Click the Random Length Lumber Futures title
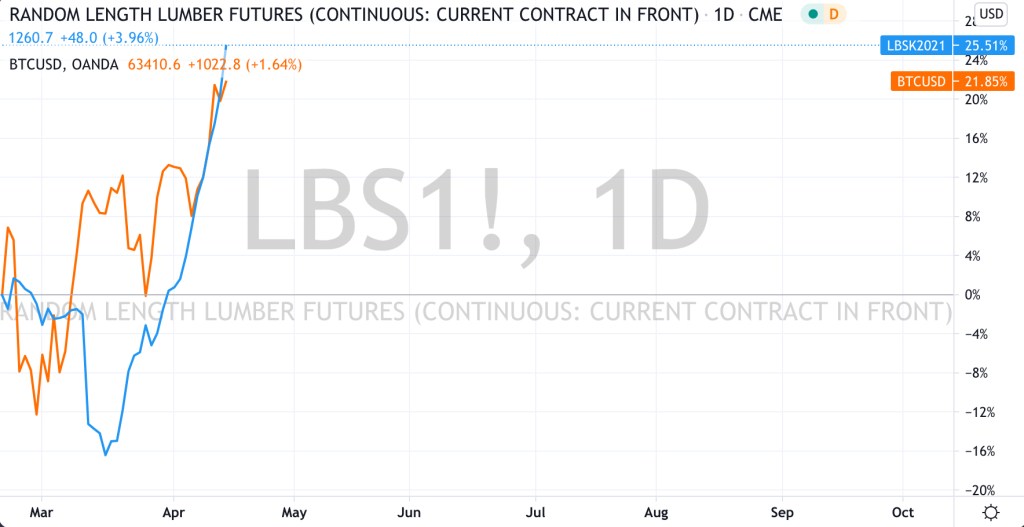Viewport: 1024px width, 527px height. (x=354, y=15)
